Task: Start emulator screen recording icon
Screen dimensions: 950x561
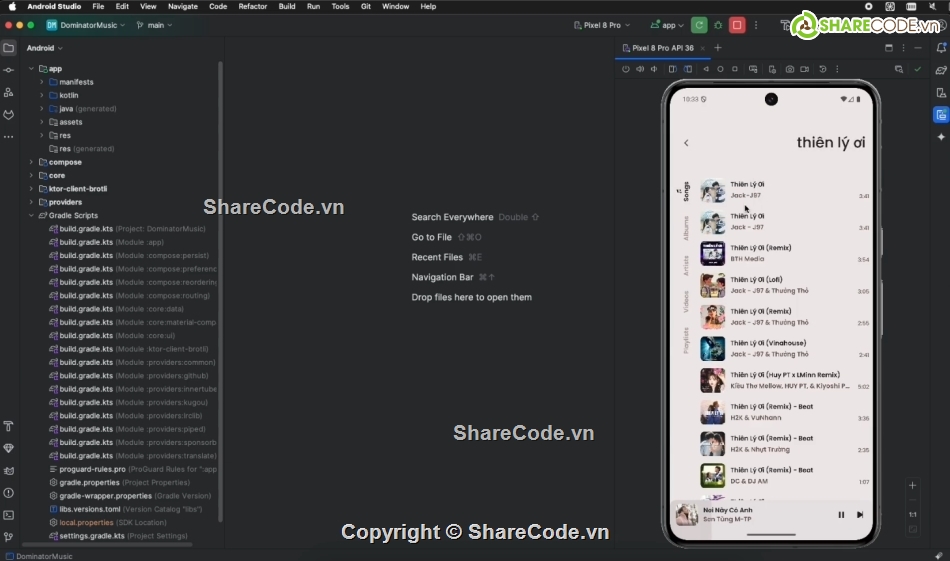Action: [x=805, y=69]
